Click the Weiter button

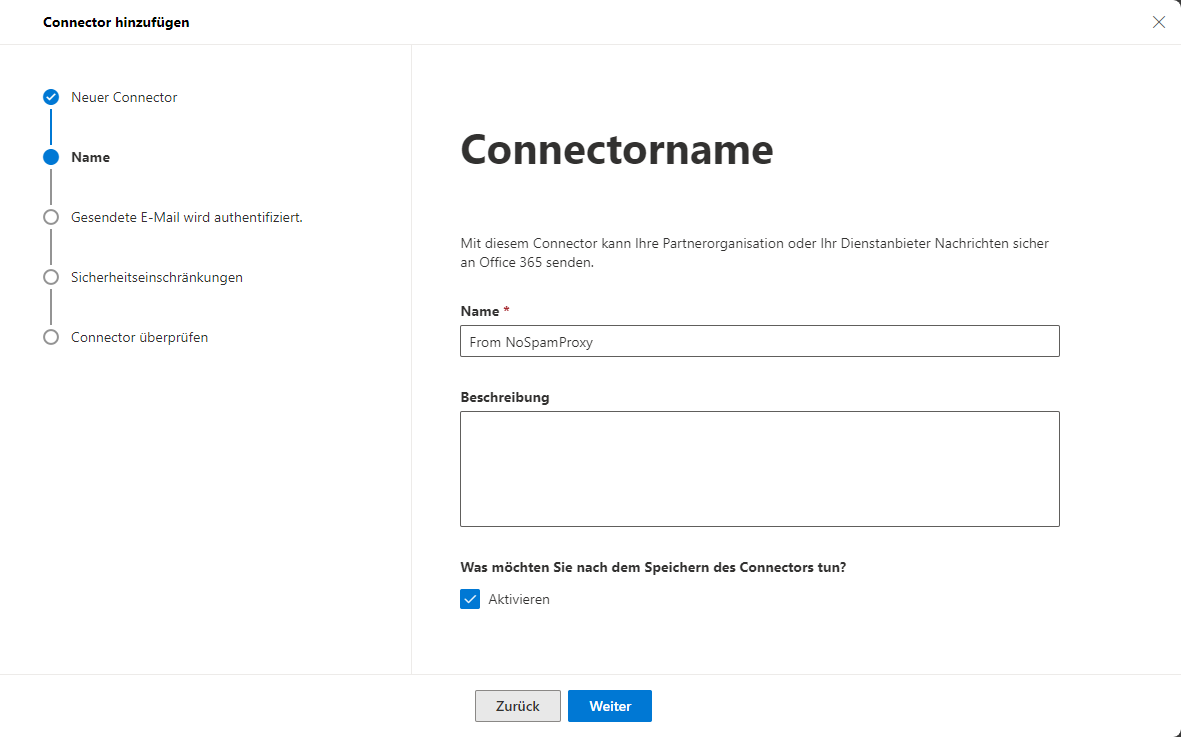tap(610, 706)
